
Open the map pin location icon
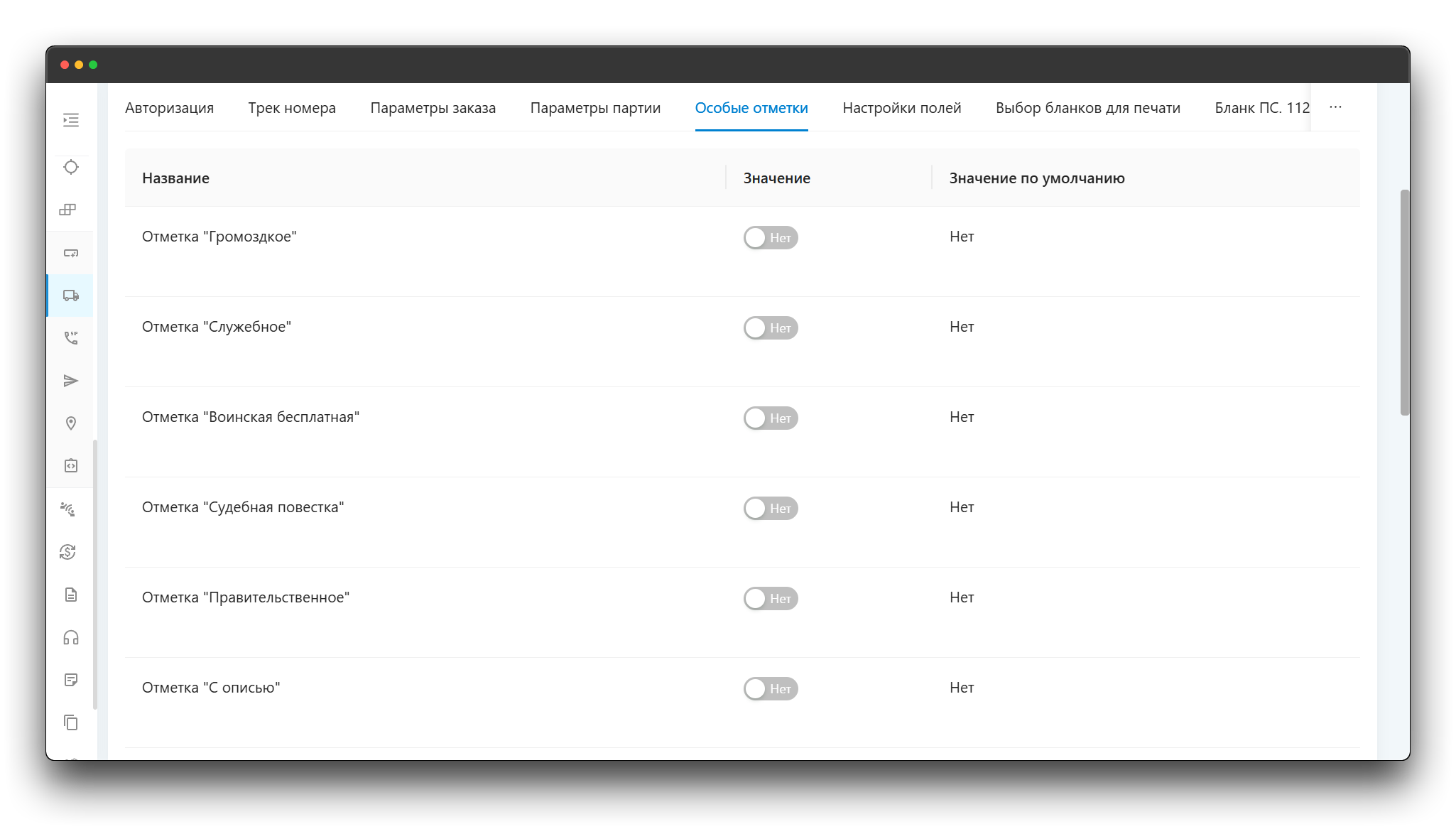coord(71,423)
